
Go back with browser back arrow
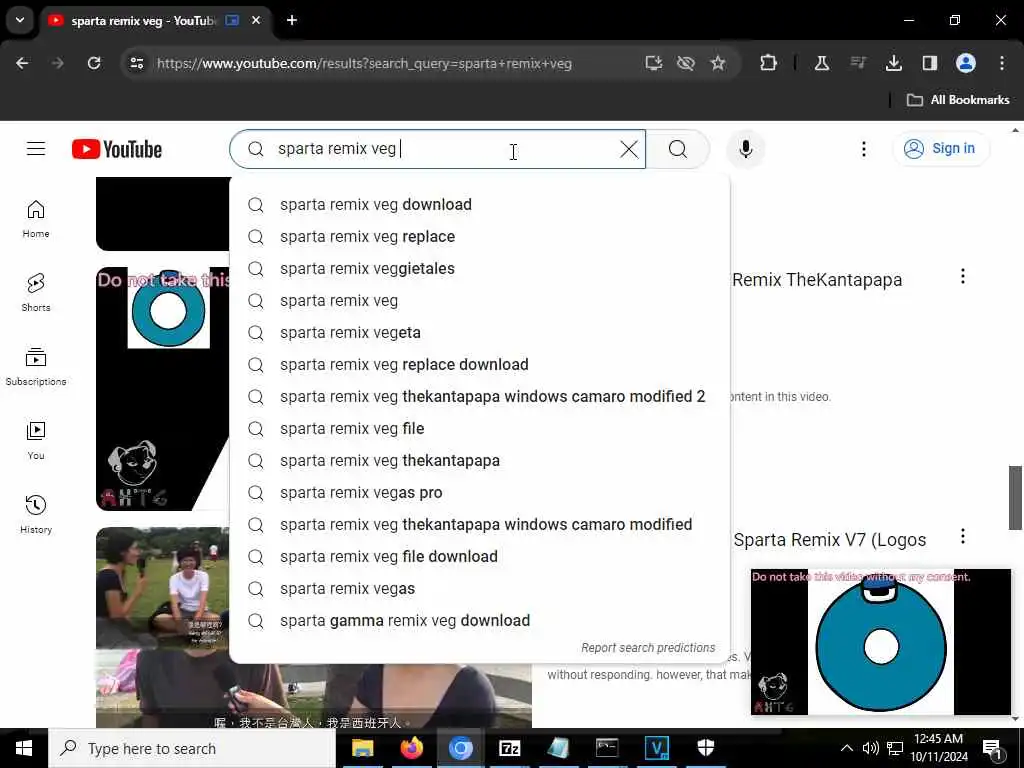22,63
